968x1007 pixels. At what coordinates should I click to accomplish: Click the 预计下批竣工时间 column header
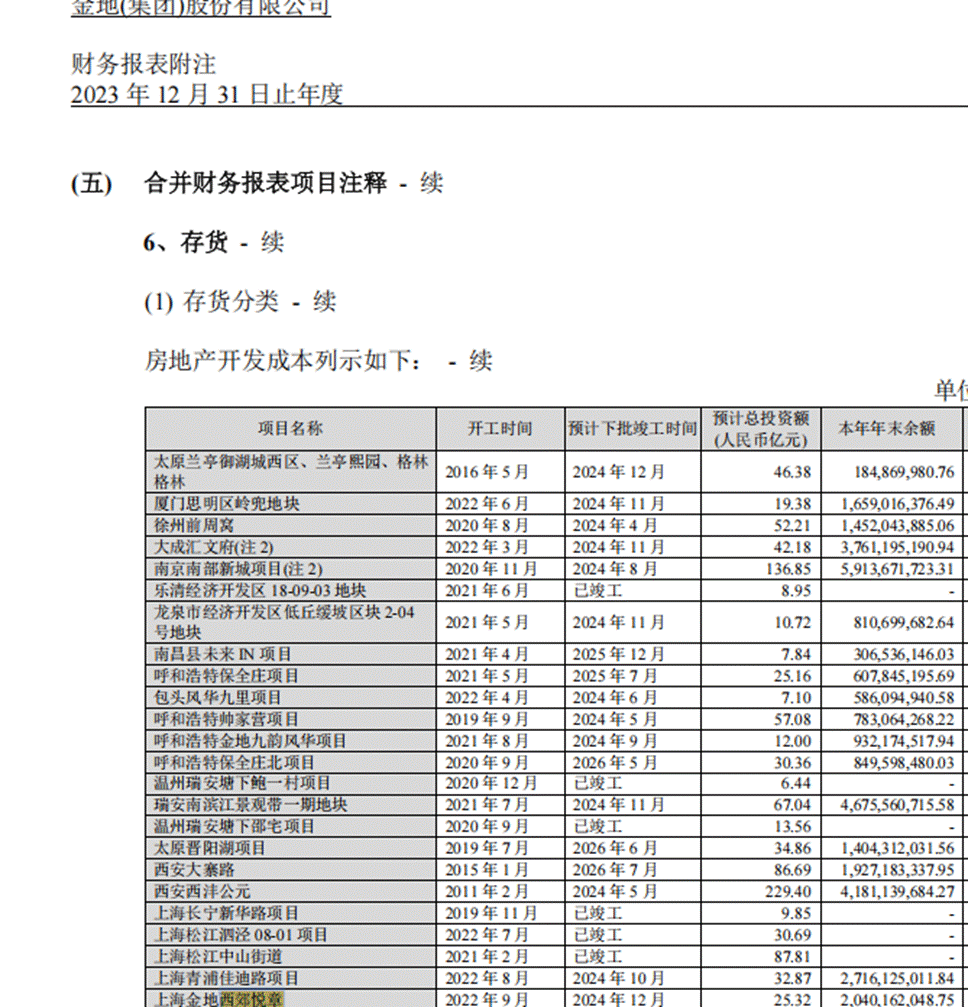pos(631,429)
